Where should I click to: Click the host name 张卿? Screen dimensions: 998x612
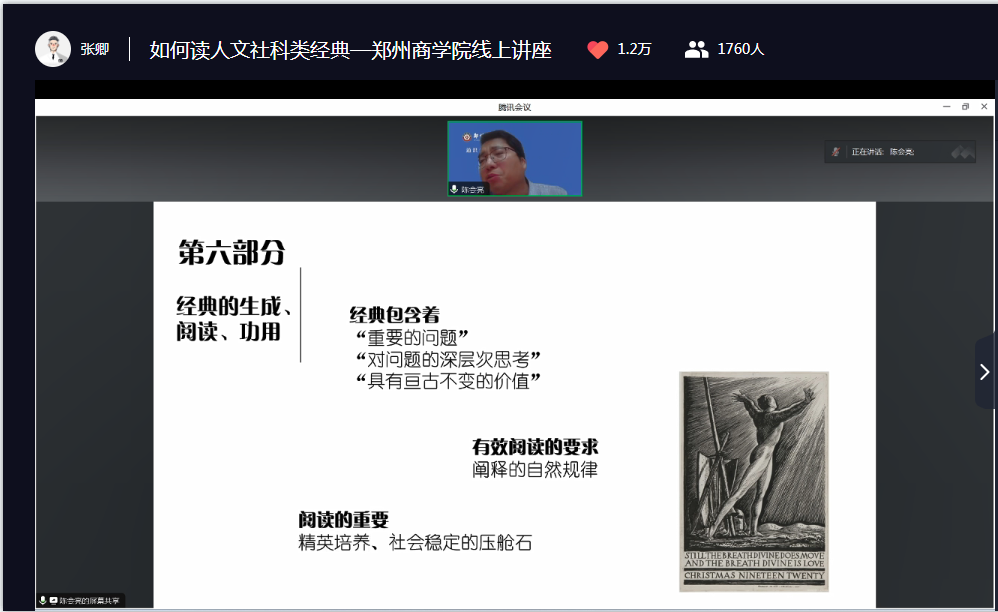(95, 50)
